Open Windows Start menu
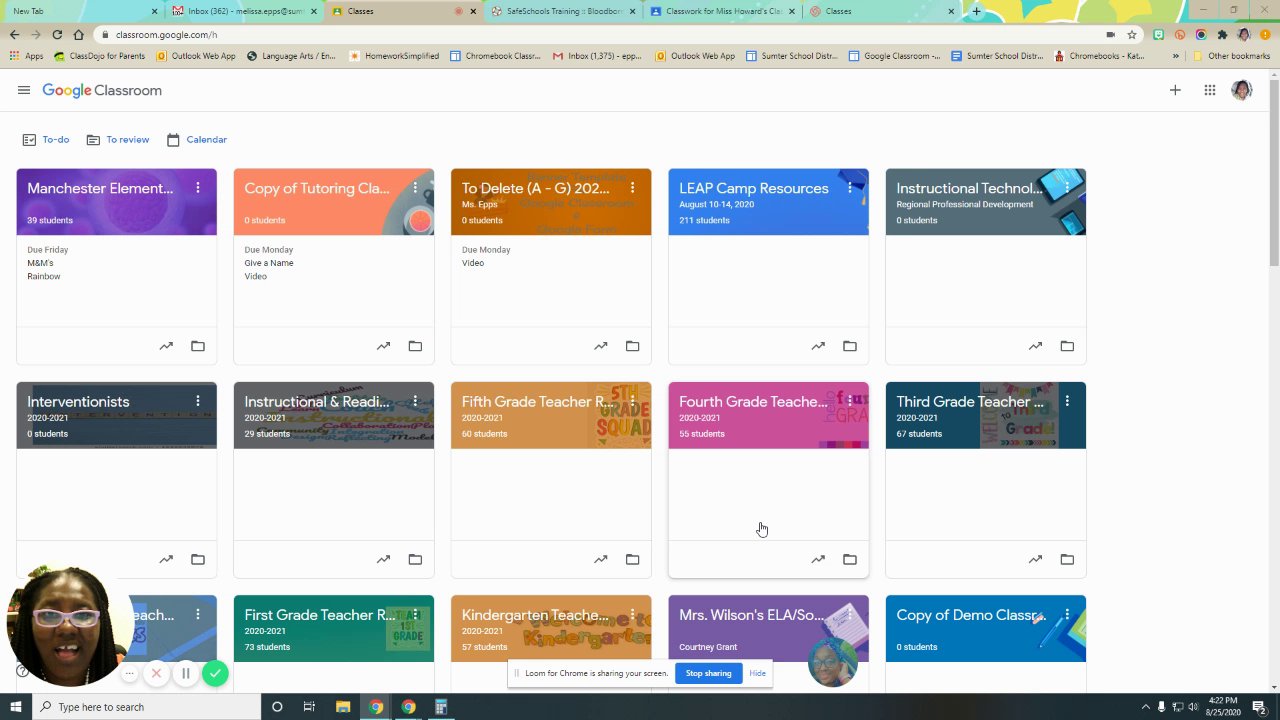The height and width of the screenshot is (720, 1280). coord(15,707)
